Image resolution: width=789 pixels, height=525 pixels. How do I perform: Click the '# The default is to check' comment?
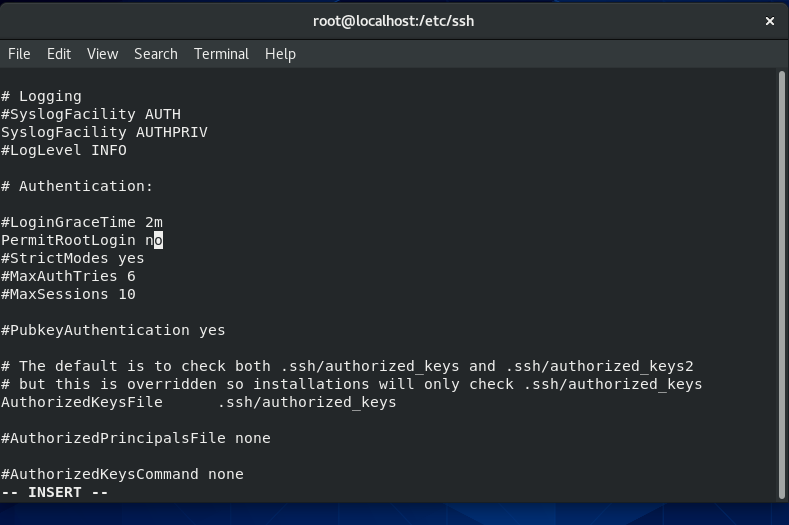[347, 366]
